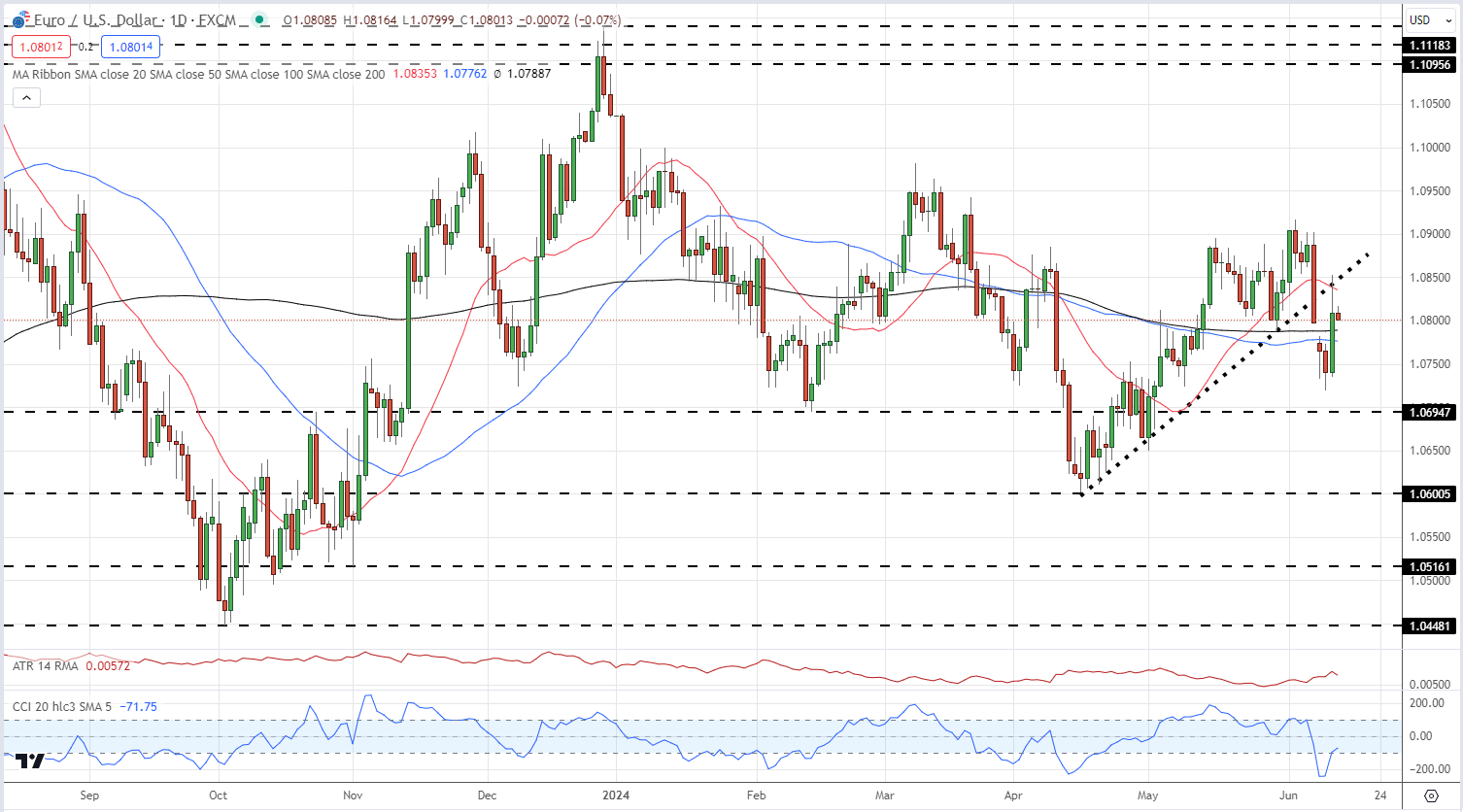Select the CCI 20 hlc3 SMA legend

point(64,707)
